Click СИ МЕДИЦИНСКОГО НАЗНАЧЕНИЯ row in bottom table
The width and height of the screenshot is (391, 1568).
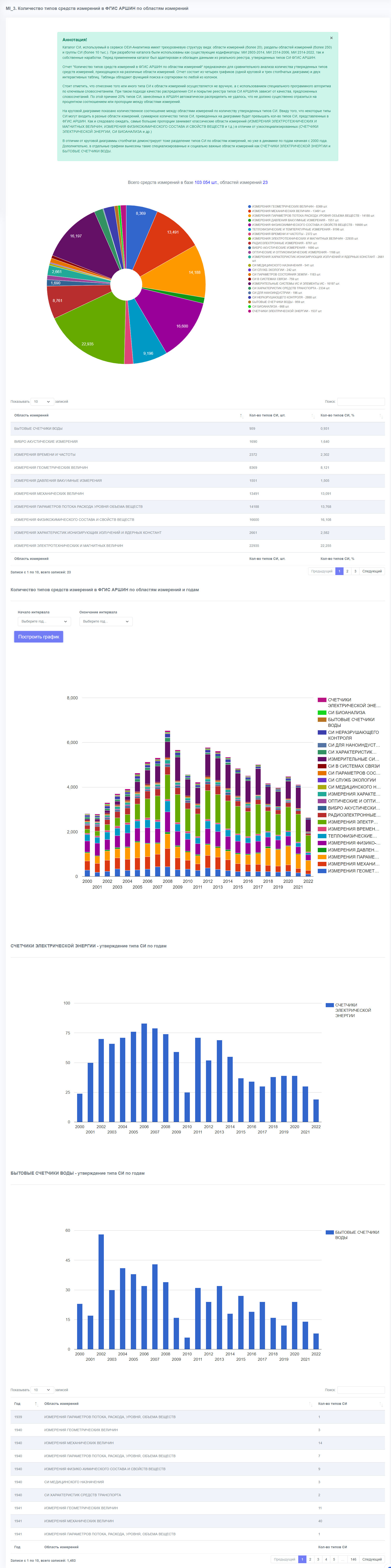pyautogui.click(x=198, y=1482)
